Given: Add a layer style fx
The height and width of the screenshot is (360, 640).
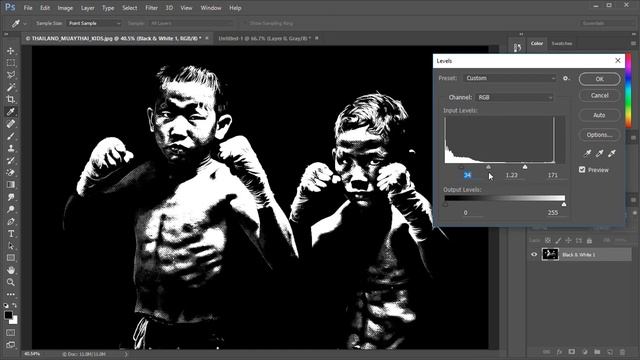Looking at the screenshot, I should coord(559,351).
